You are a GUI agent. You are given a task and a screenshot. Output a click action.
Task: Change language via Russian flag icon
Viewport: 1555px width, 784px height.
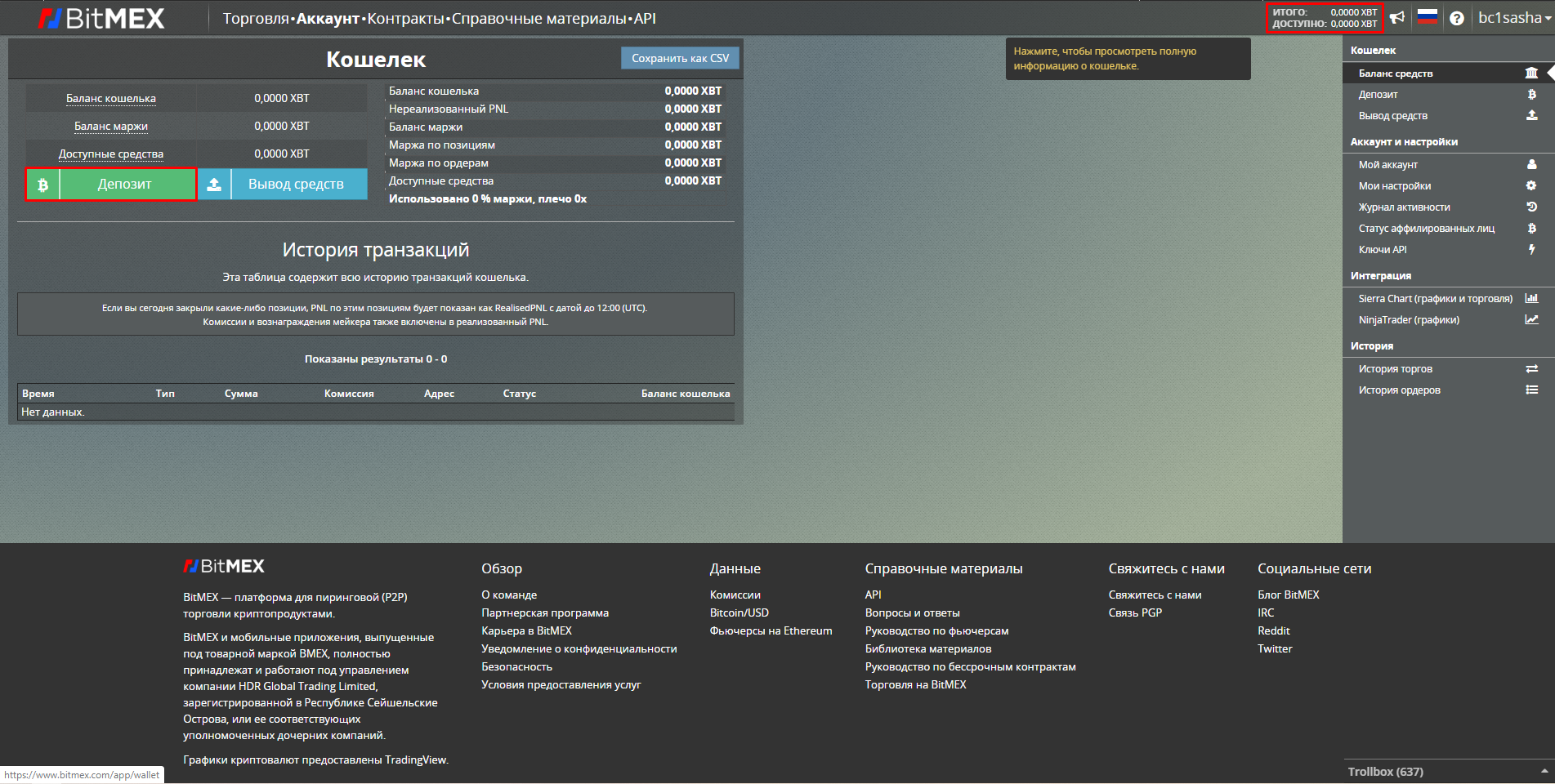click(x=1428, y=17)
